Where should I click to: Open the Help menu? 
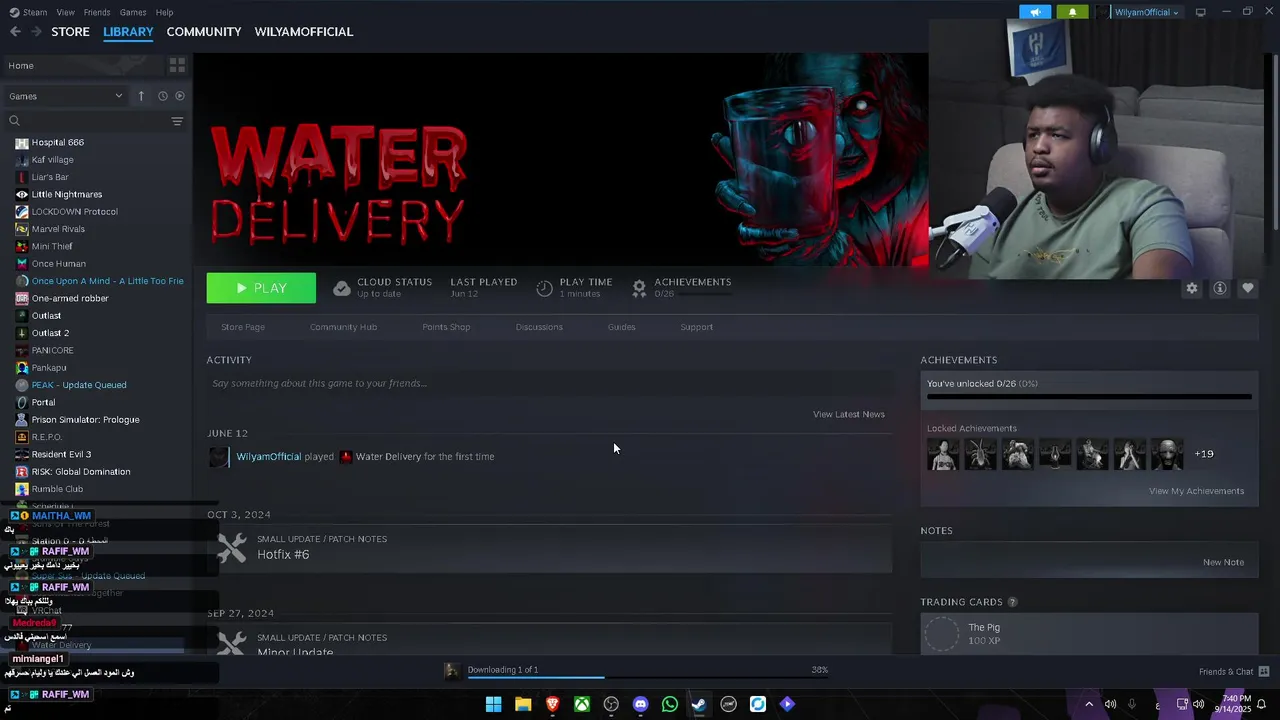[x=165, y=12]
